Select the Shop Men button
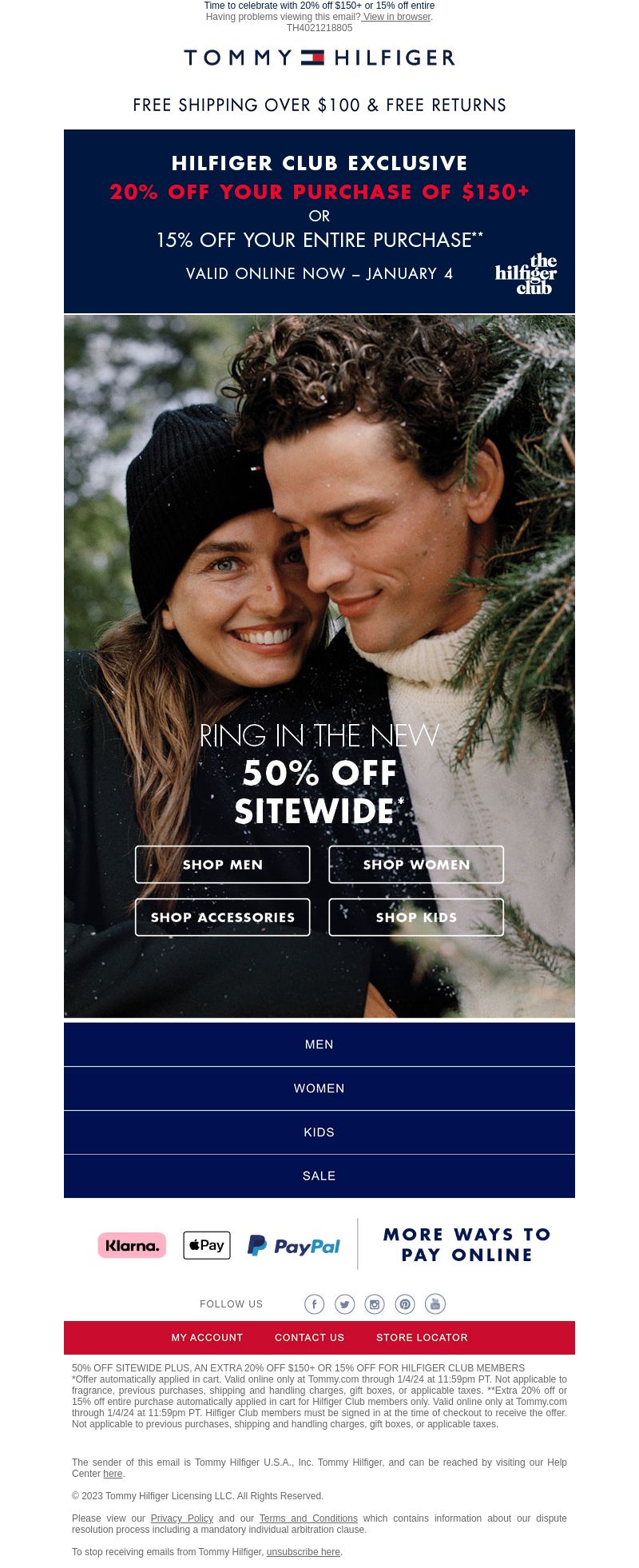639x1568 pixels. coord(223,865)
